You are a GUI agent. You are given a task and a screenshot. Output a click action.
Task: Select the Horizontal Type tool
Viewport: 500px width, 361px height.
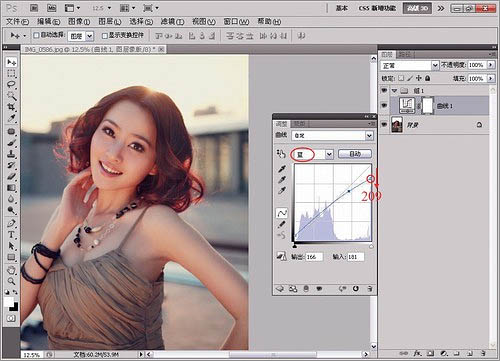[x=11, y=235]
